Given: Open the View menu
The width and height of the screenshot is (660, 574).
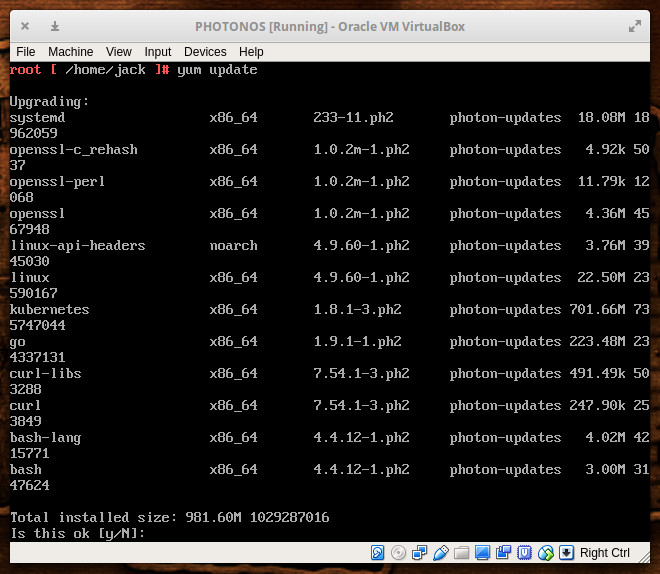Looking at the screenshot, I should 119,52.
